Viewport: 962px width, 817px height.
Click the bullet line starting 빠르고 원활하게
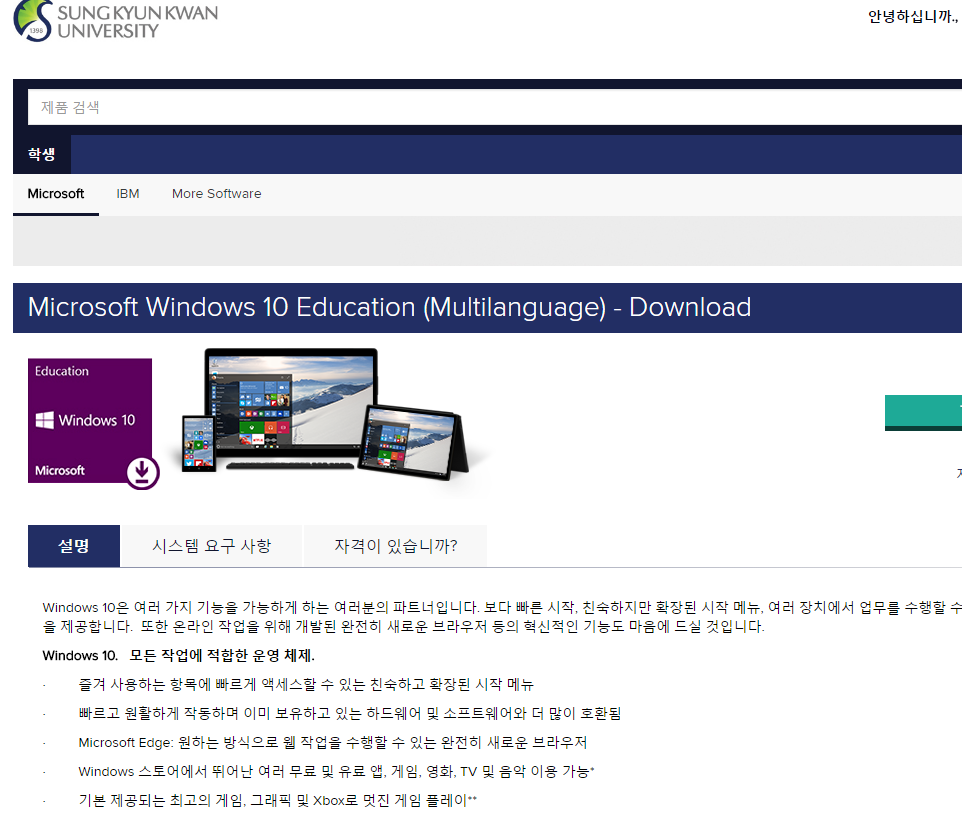point(350,714)
